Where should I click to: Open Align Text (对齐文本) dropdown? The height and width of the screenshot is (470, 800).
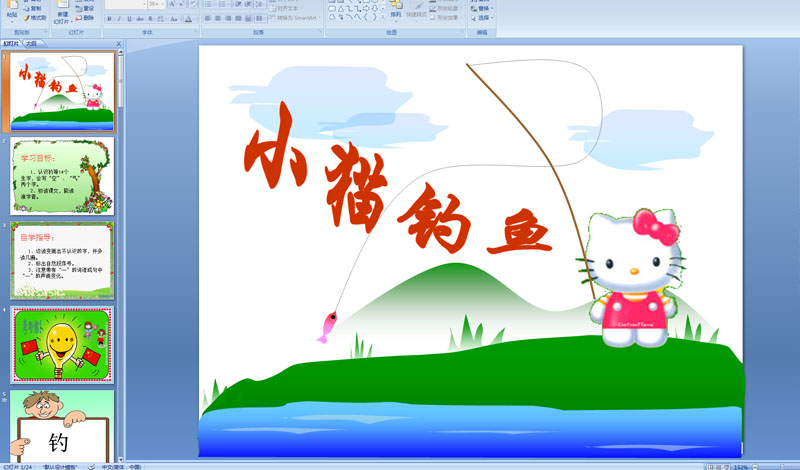click(x=288, y=8)
